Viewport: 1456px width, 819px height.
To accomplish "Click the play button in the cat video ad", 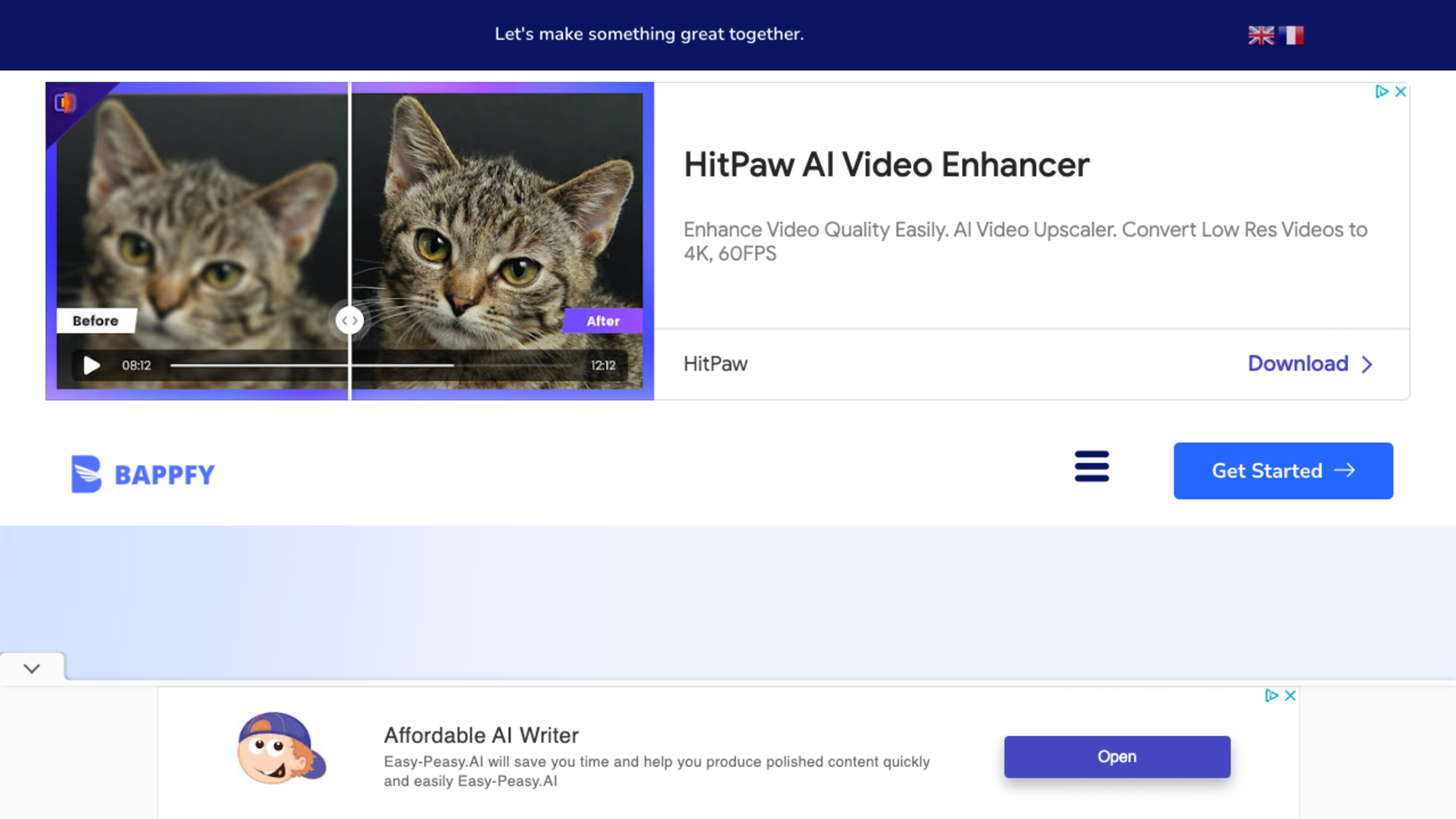I will point(91,365).
